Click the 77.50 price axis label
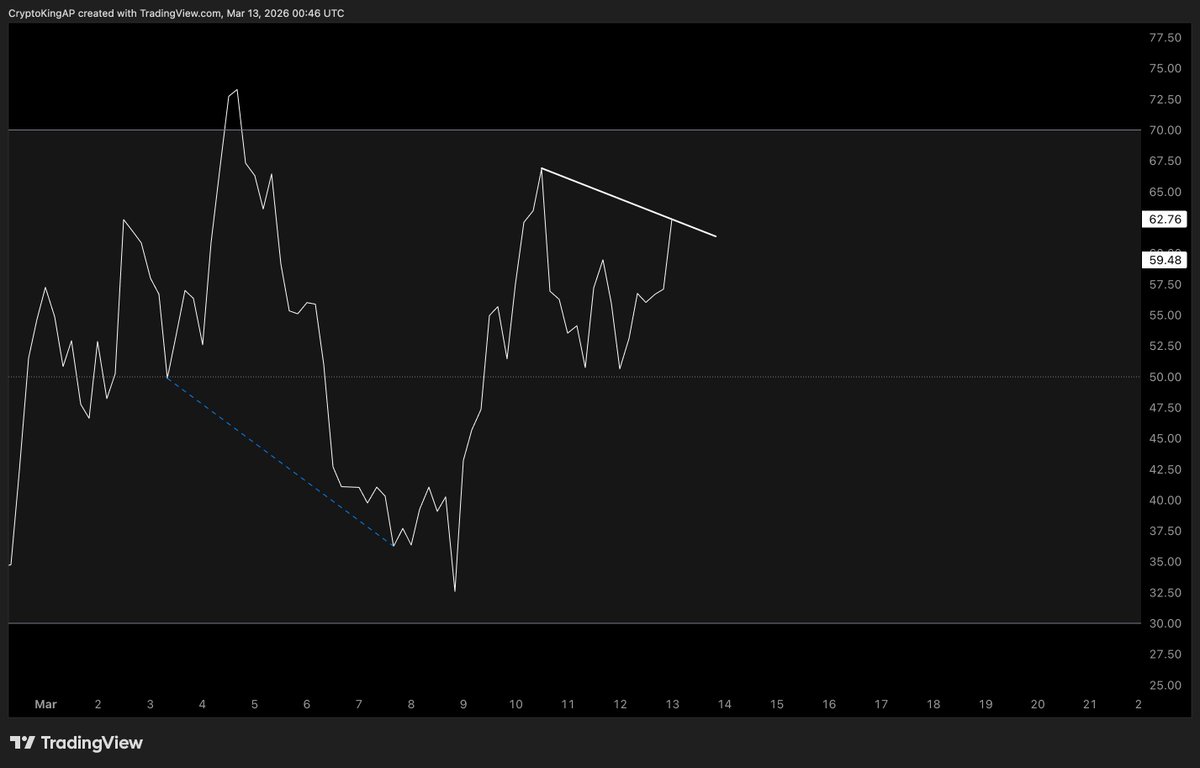 [x=1165, y=38]
